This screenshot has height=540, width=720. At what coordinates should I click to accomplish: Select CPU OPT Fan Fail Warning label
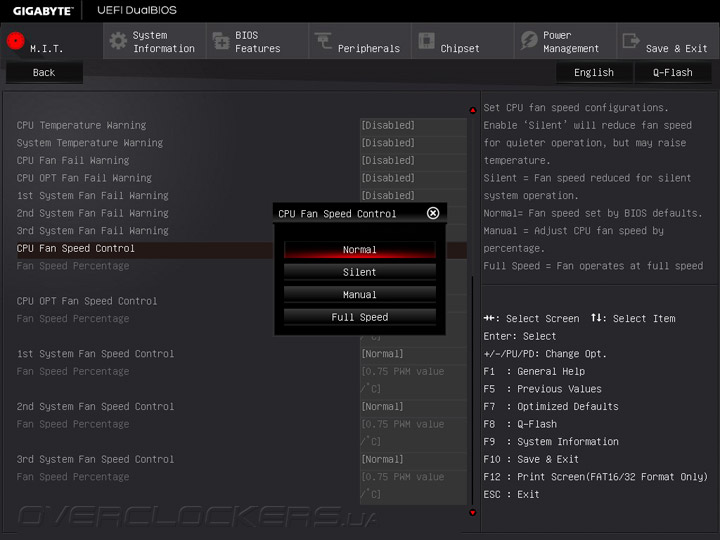[x=84, y=178]
